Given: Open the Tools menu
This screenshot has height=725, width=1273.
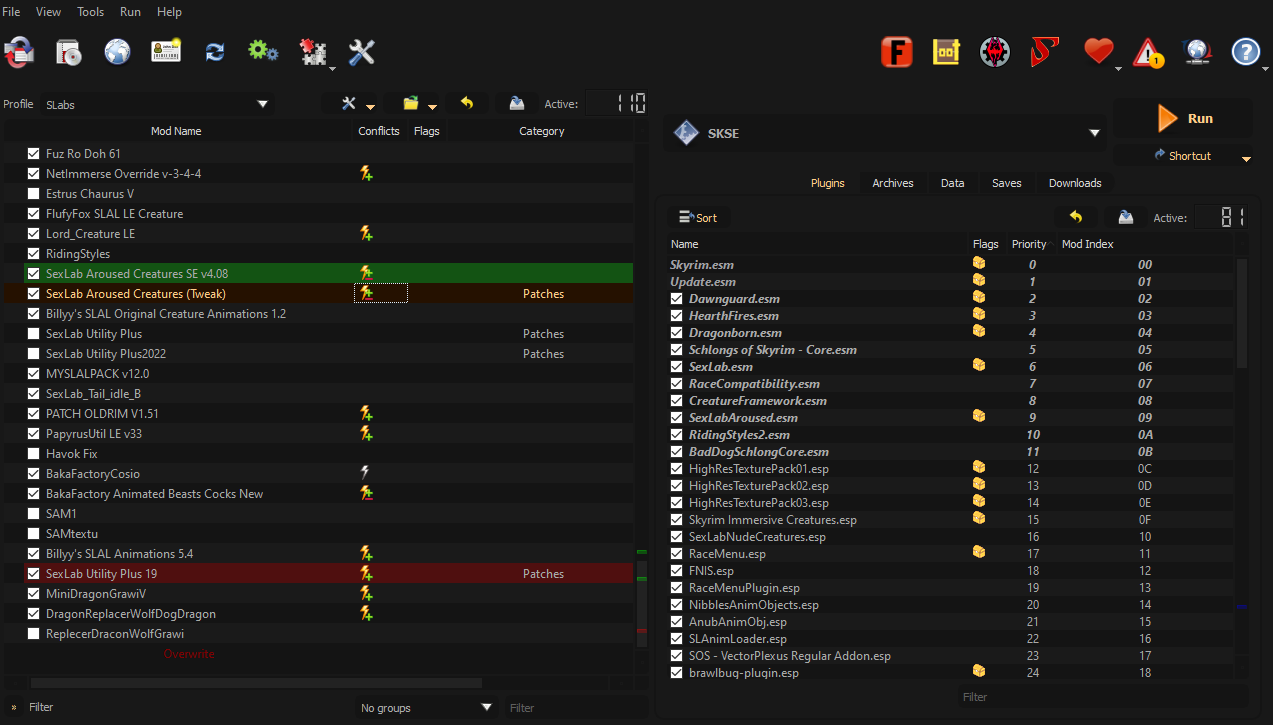Looking at the screenshot, I should coord(91,12).
